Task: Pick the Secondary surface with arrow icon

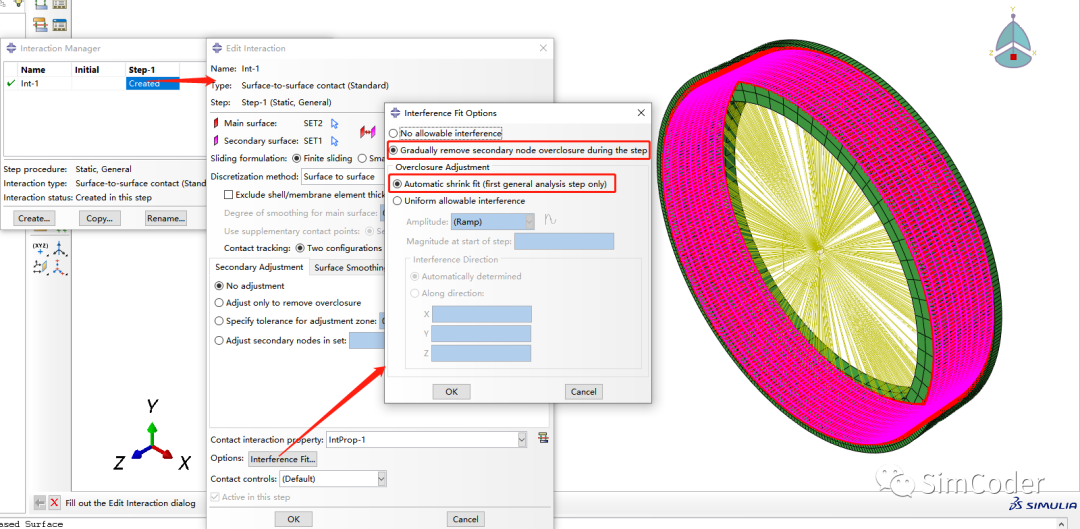Action: [x=335, y=141]
